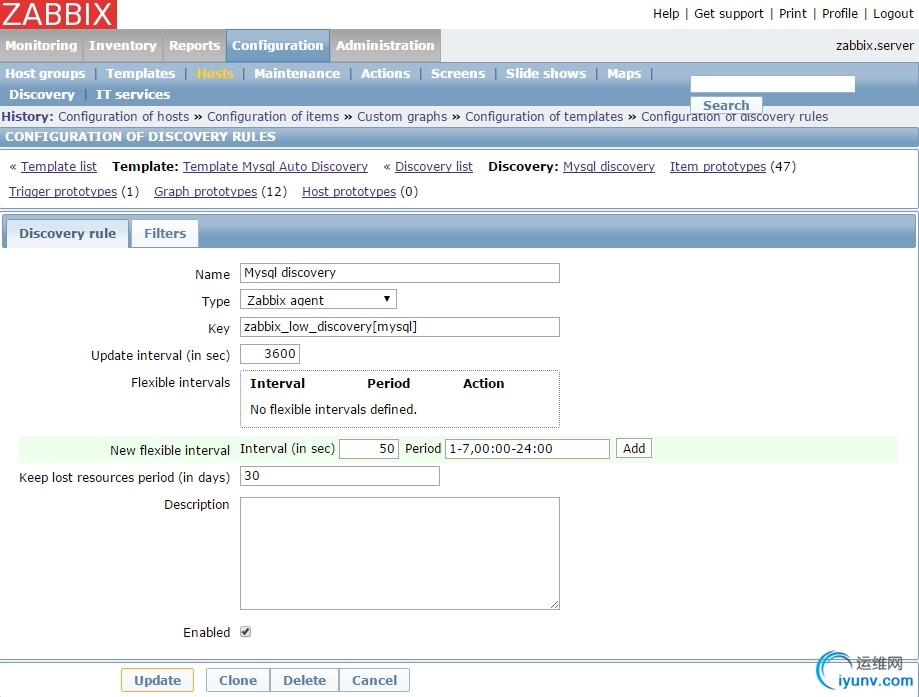This screenshot has height=697, width=919.
Task: Go back to the Template list
Action: point(59,166)
